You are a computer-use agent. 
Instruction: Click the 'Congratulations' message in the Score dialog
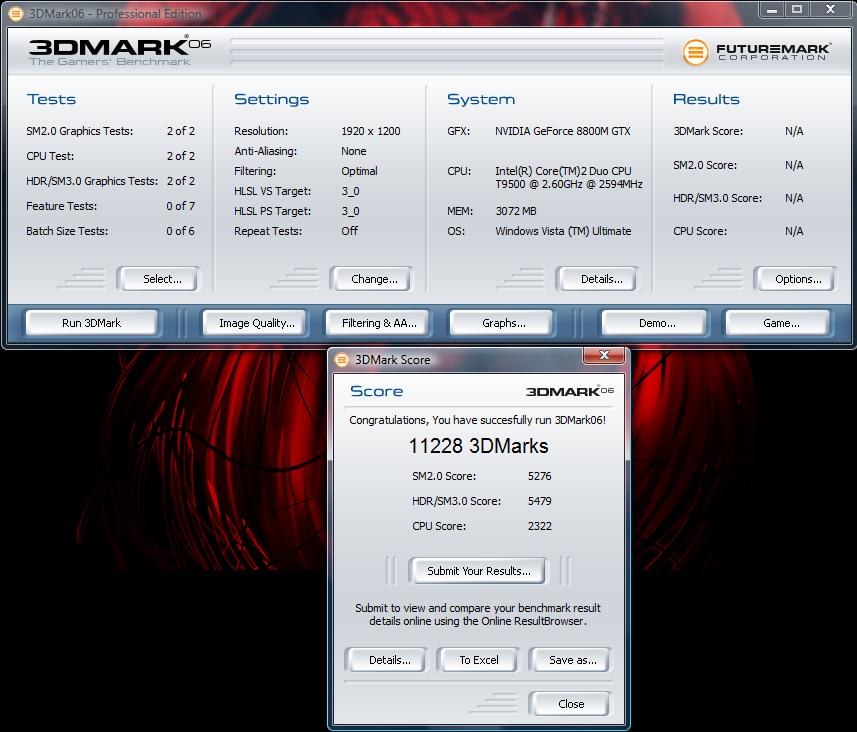(x=477, y=420)
